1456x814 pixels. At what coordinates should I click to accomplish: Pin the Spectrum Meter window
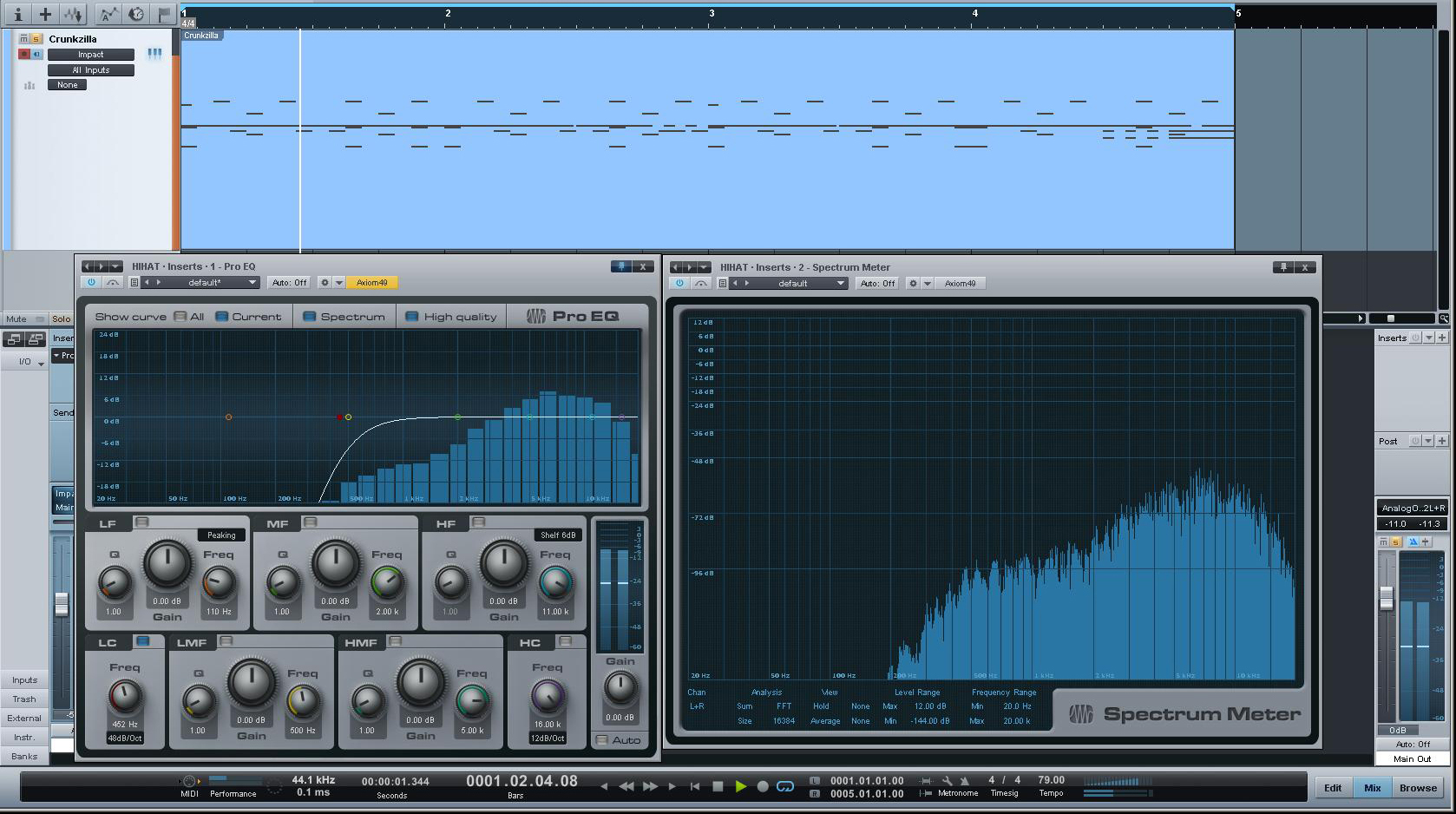click(x=1283, y=267)
